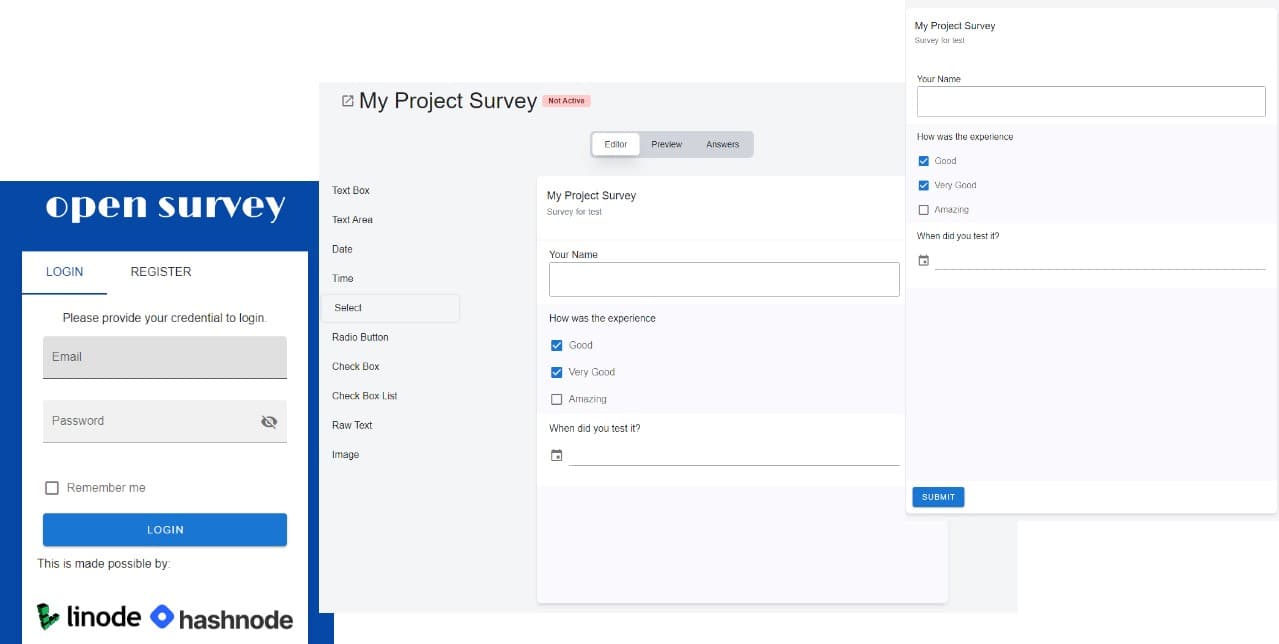Focus the Your Name field in the editor

tap(724, 280)
